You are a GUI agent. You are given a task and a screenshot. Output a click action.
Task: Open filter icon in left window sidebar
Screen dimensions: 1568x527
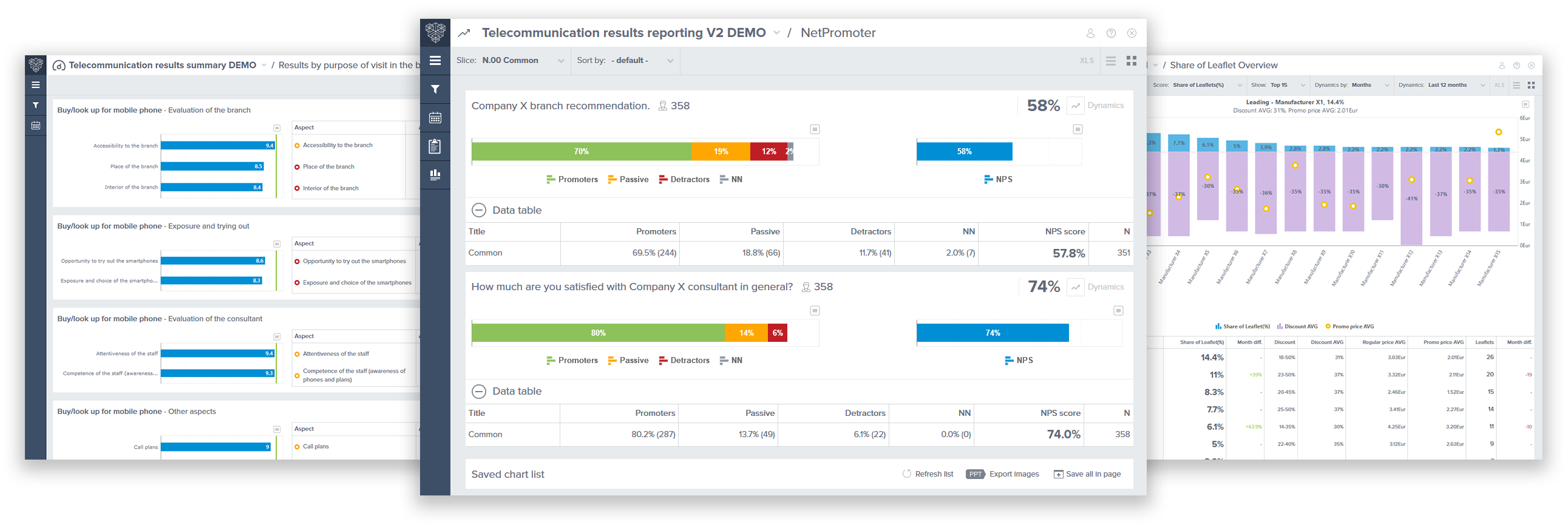point(35,105)
